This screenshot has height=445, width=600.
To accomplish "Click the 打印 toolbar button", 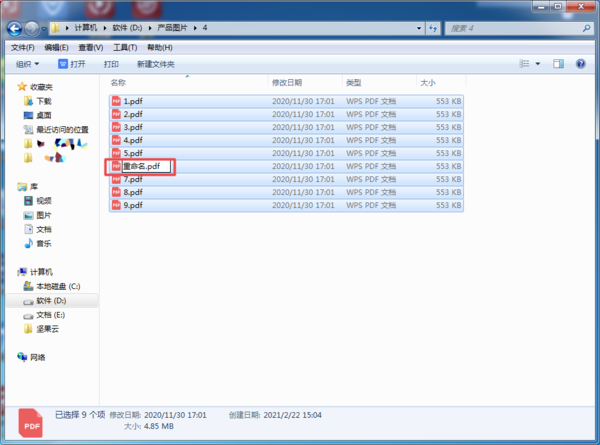I will pyautogui.click(x=111, y=64).
